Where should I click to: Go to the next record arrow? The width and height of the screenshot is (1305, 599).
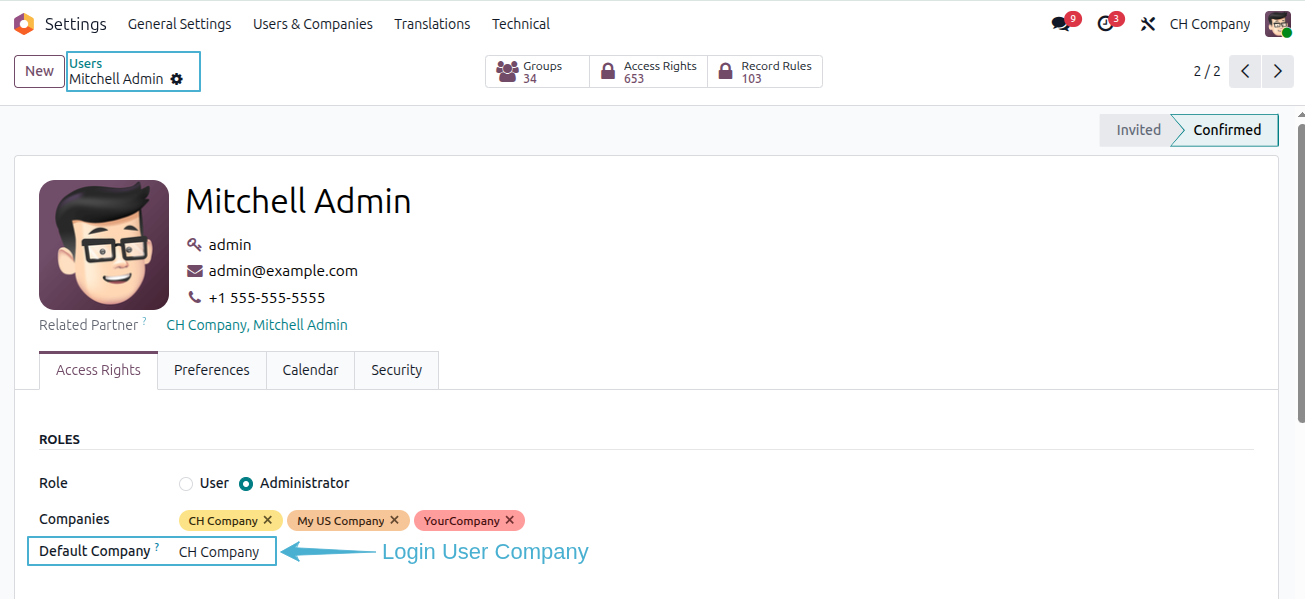1277,71
